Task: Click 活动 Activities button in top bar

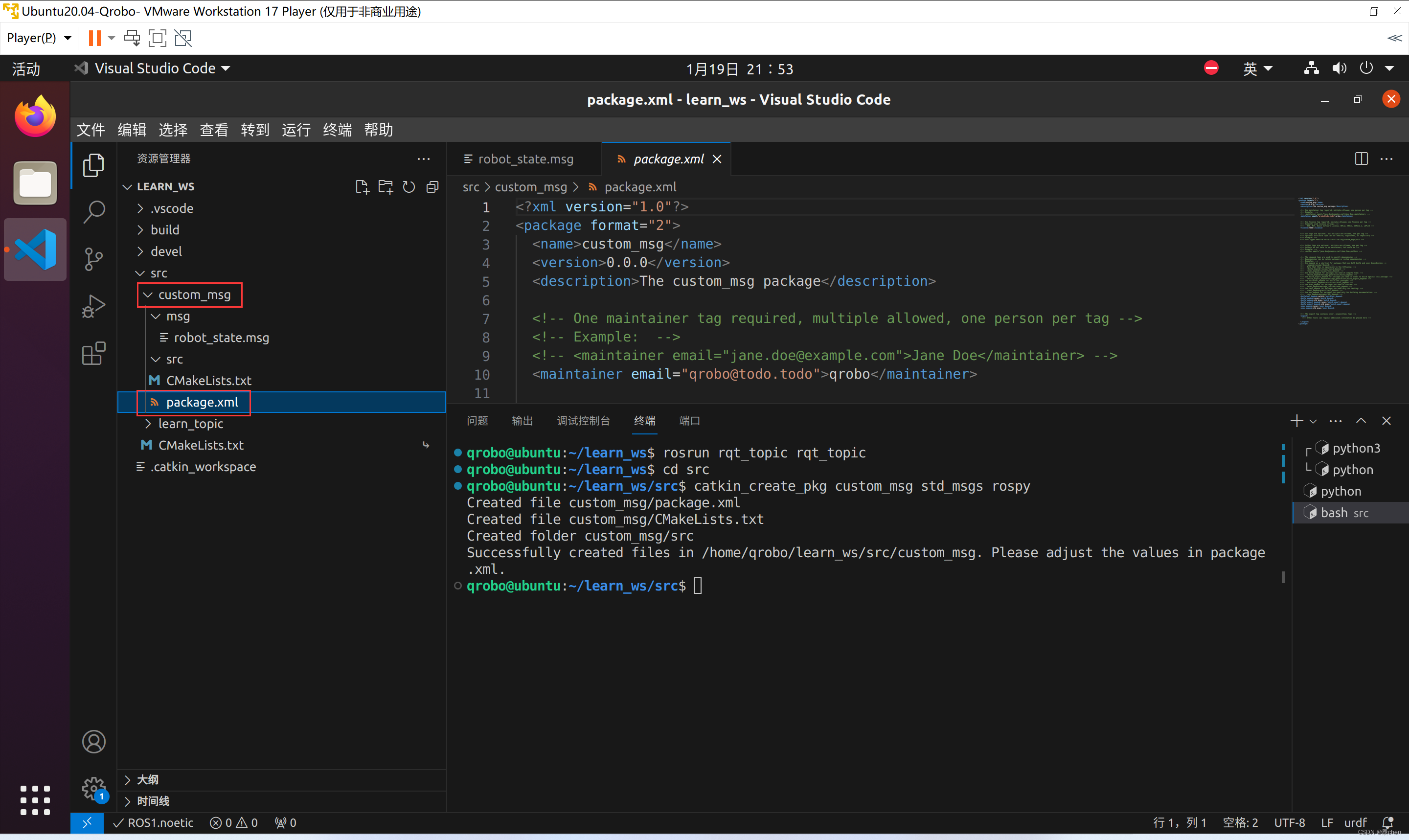Action: tap(26, 68)
